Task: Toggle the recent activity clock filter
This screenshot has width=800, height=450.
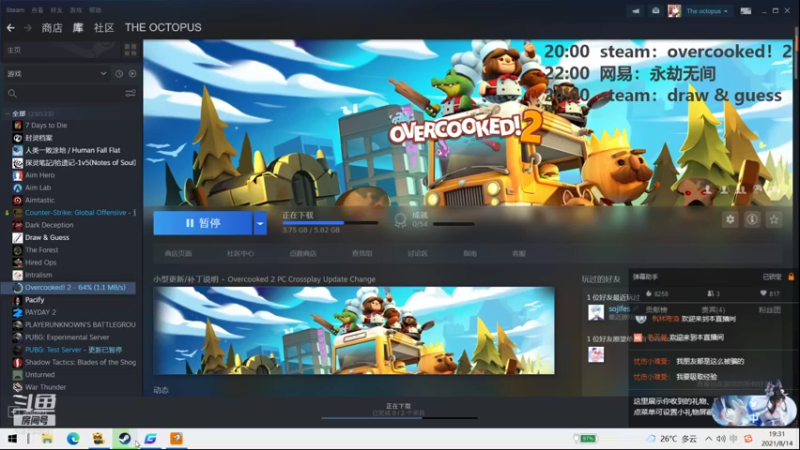Action: 119,73
